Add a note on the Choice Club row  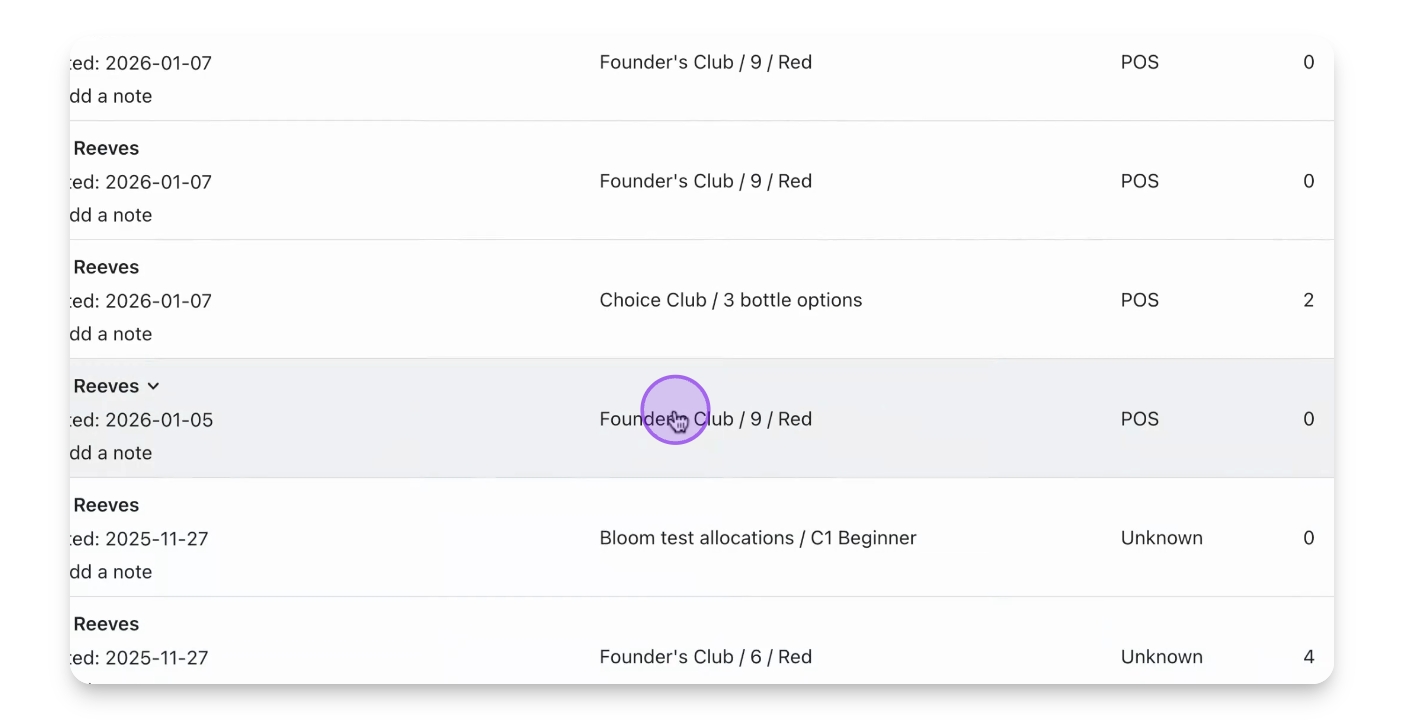(111, 334)
